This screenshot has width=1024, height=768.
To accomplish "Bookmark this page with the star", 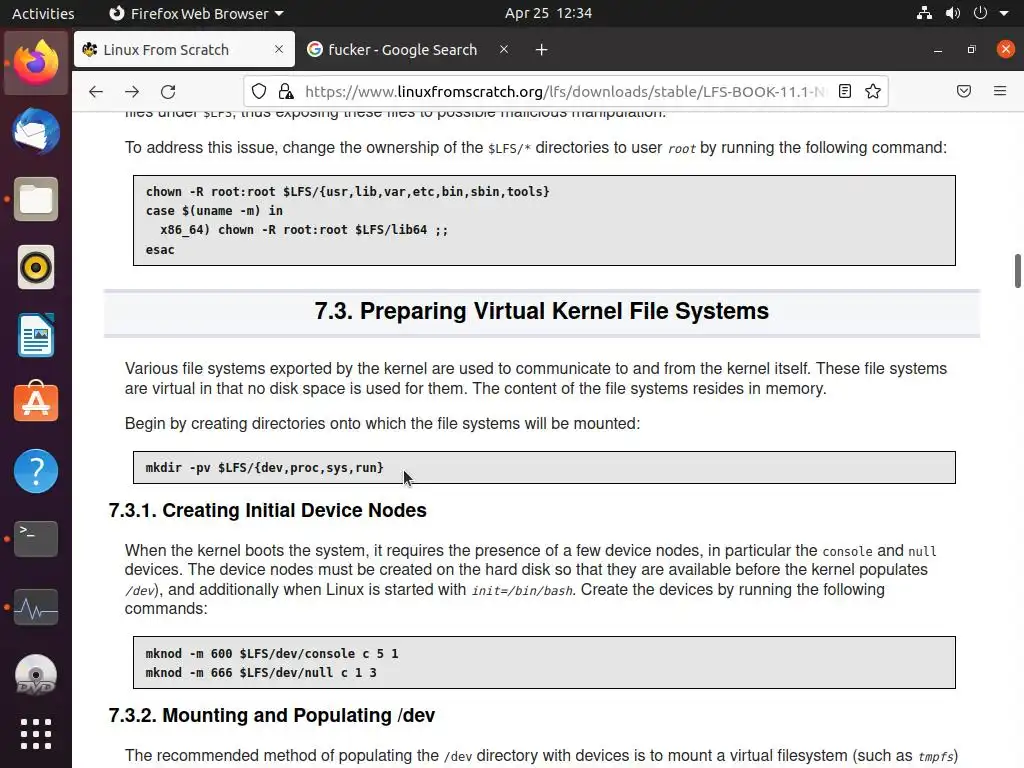I will click(873, 91).
